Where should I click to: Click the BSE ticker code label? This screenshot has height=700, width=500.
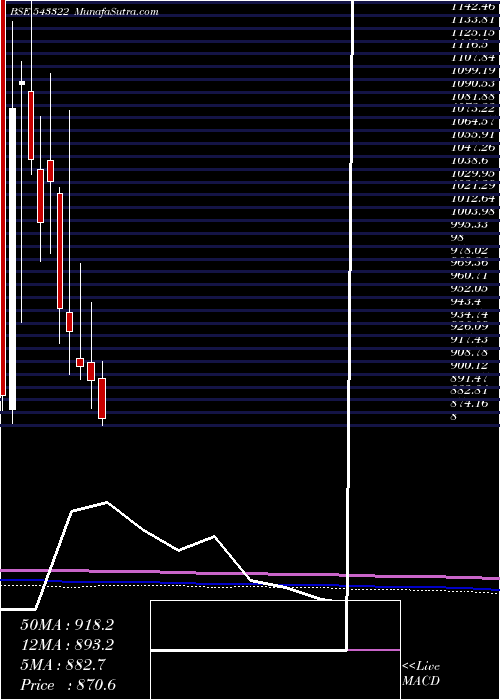click(x=38, y=12)
